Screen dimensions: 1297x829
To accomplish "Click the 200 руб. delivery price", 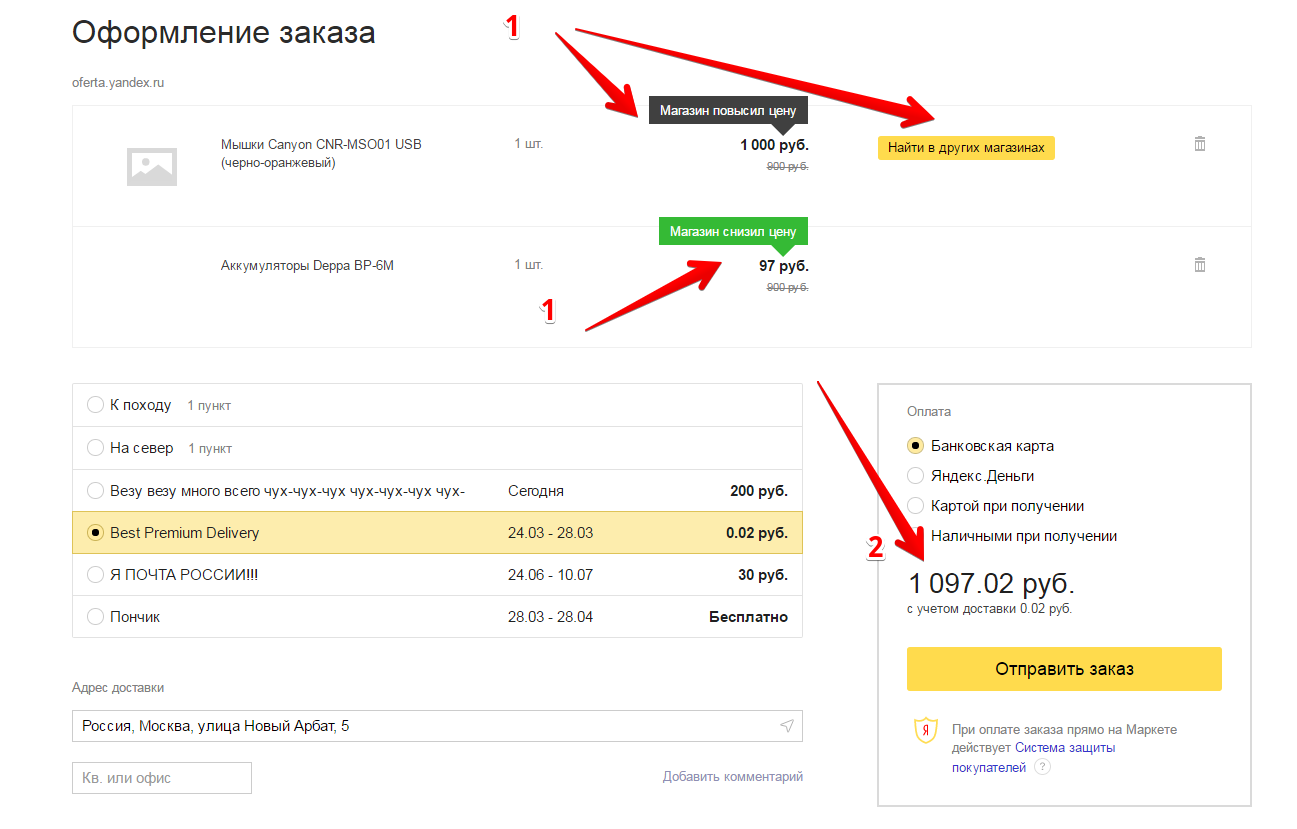I will pos(759,491).
